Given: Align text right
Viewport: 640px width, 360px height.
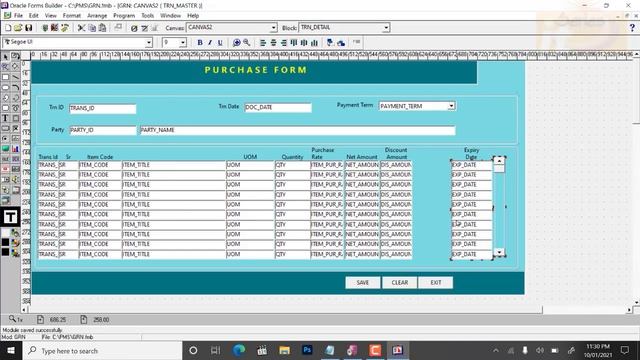Looking at the screenshot, I should (x=283, y=42).
